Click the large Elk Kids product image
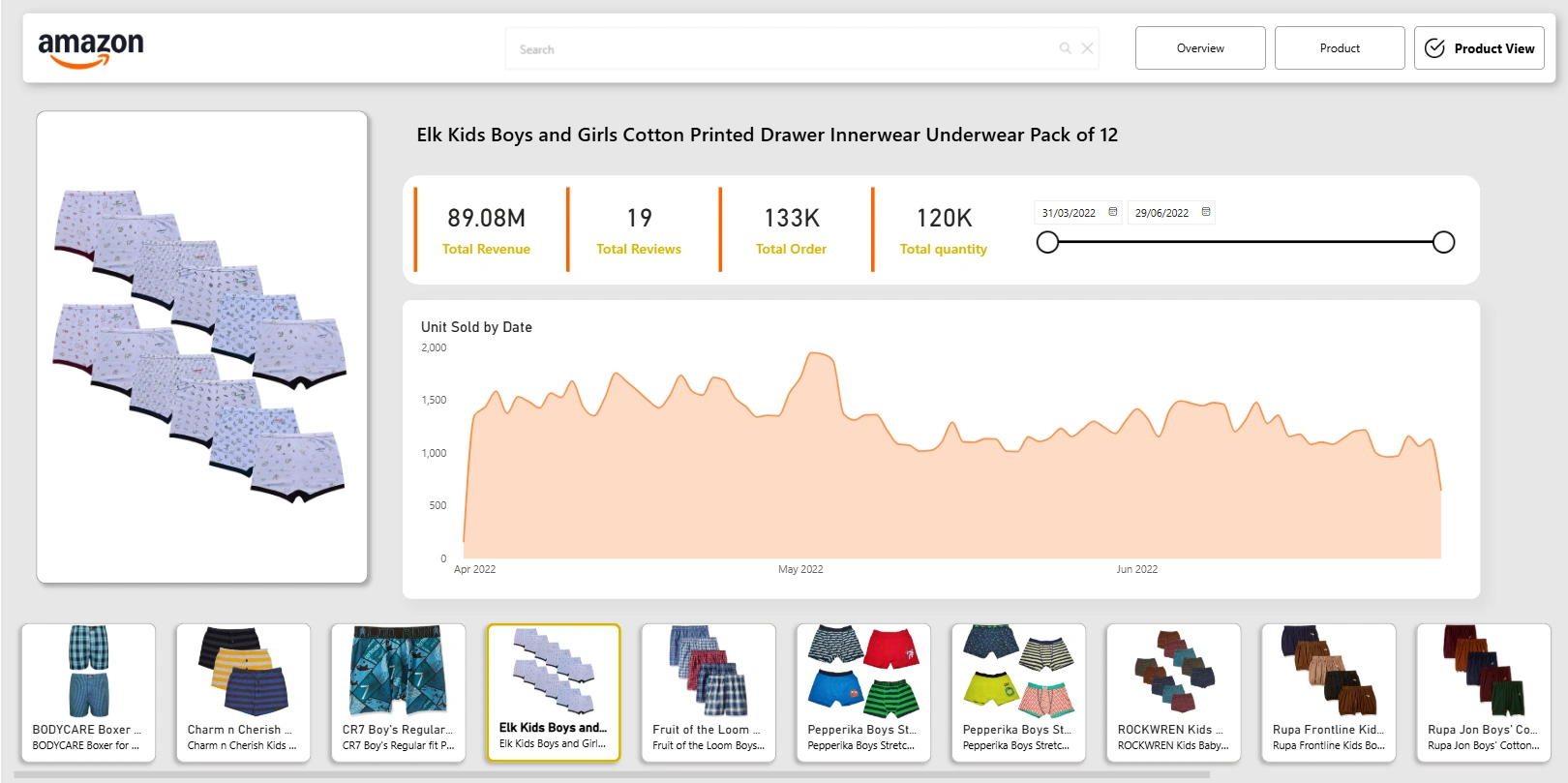The height and width of the screenshot is (783, 1568). point(202,346)
